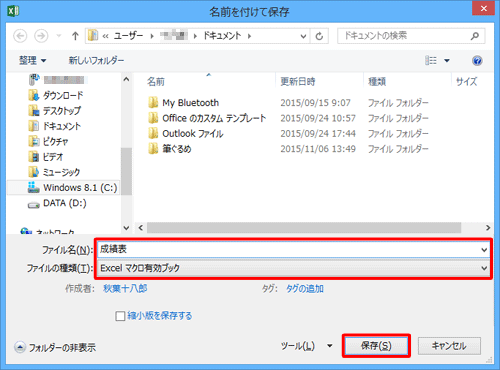This screenshot has width=500, height=370.
Task: Click the Excel icon in title bar
Action: (13, 11)
